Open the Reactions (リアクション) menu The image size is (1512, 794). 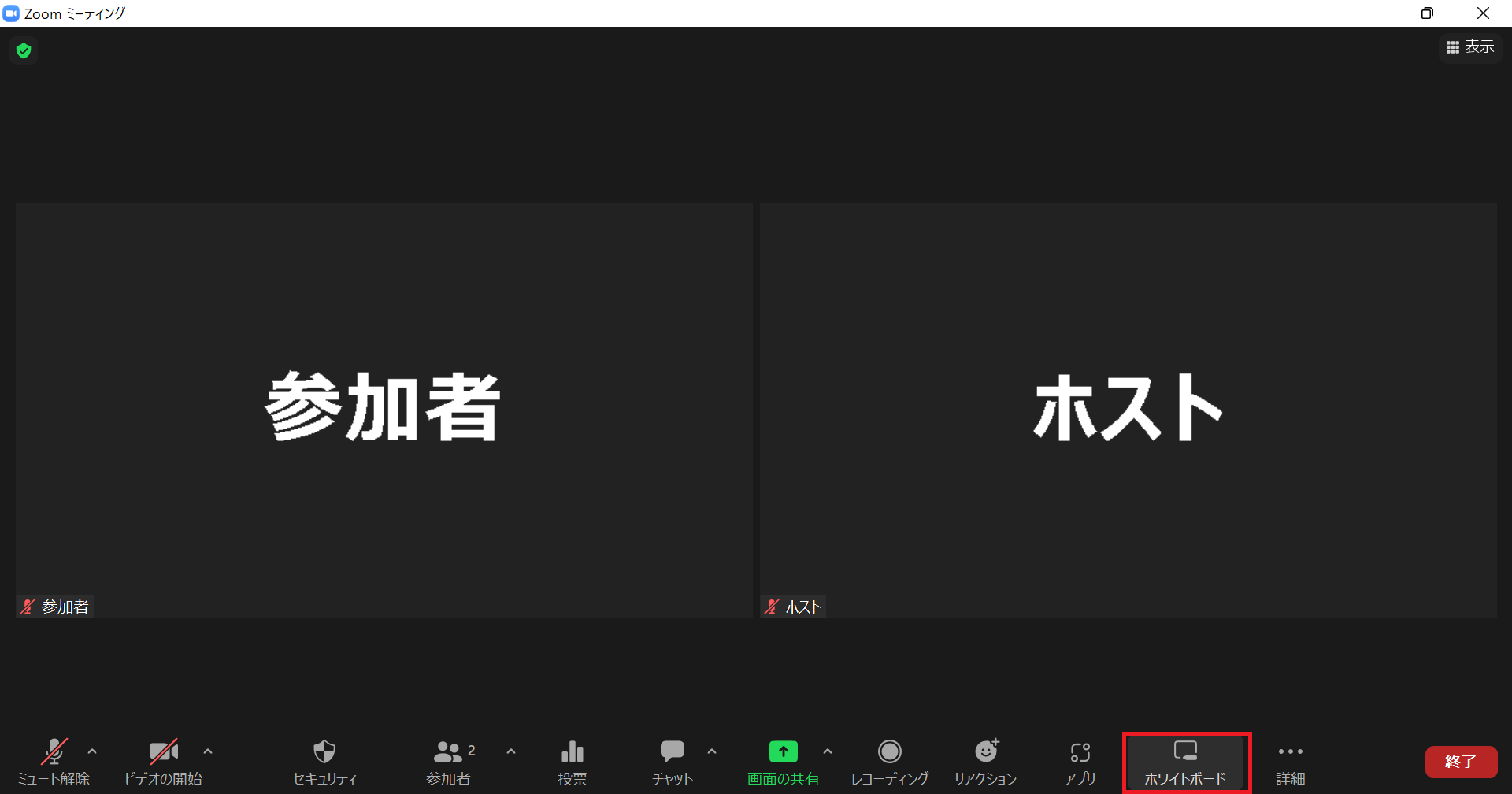click(x=986, y=761)
